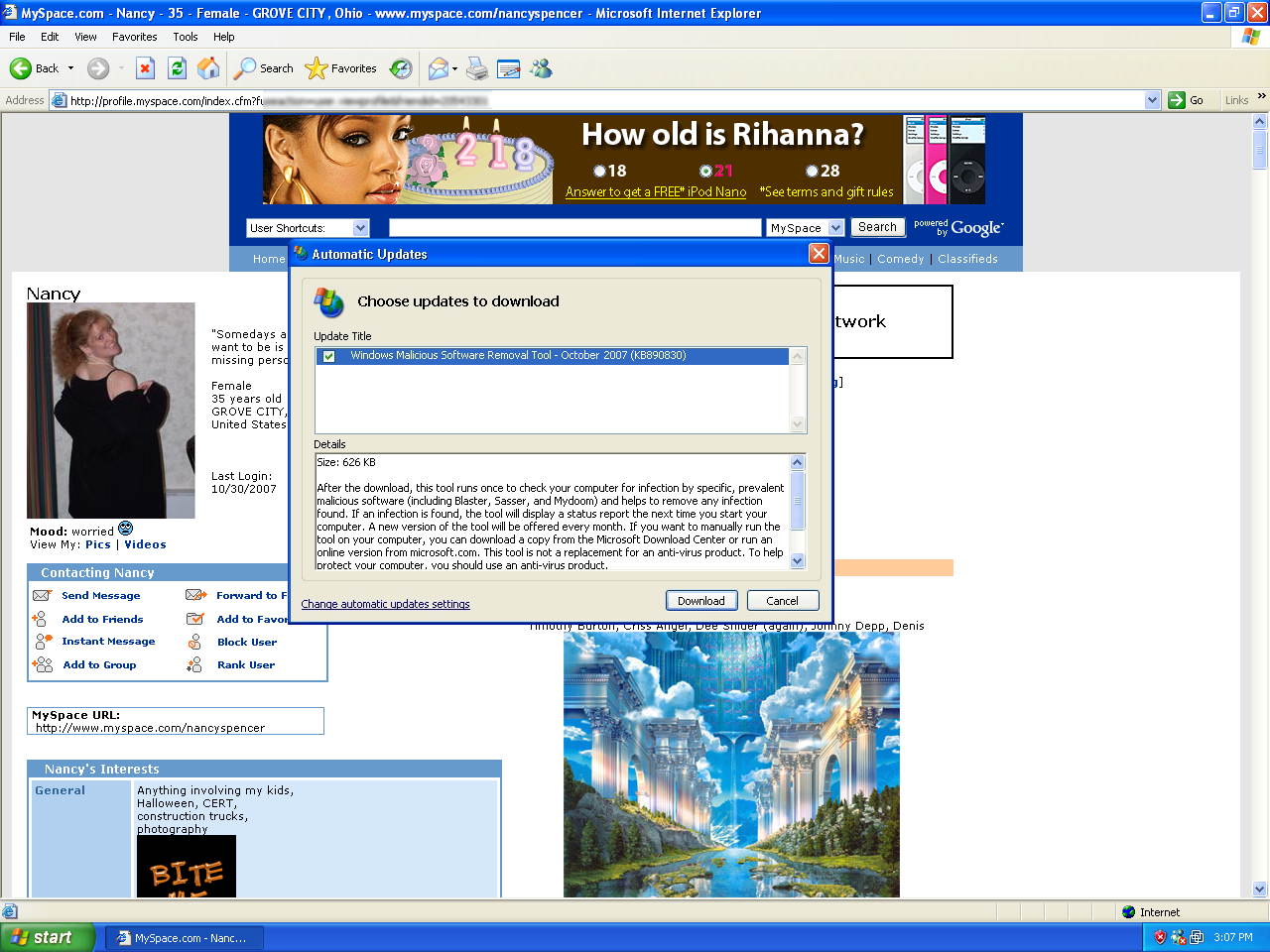Open the Edit menu

(x=50, y=37)
